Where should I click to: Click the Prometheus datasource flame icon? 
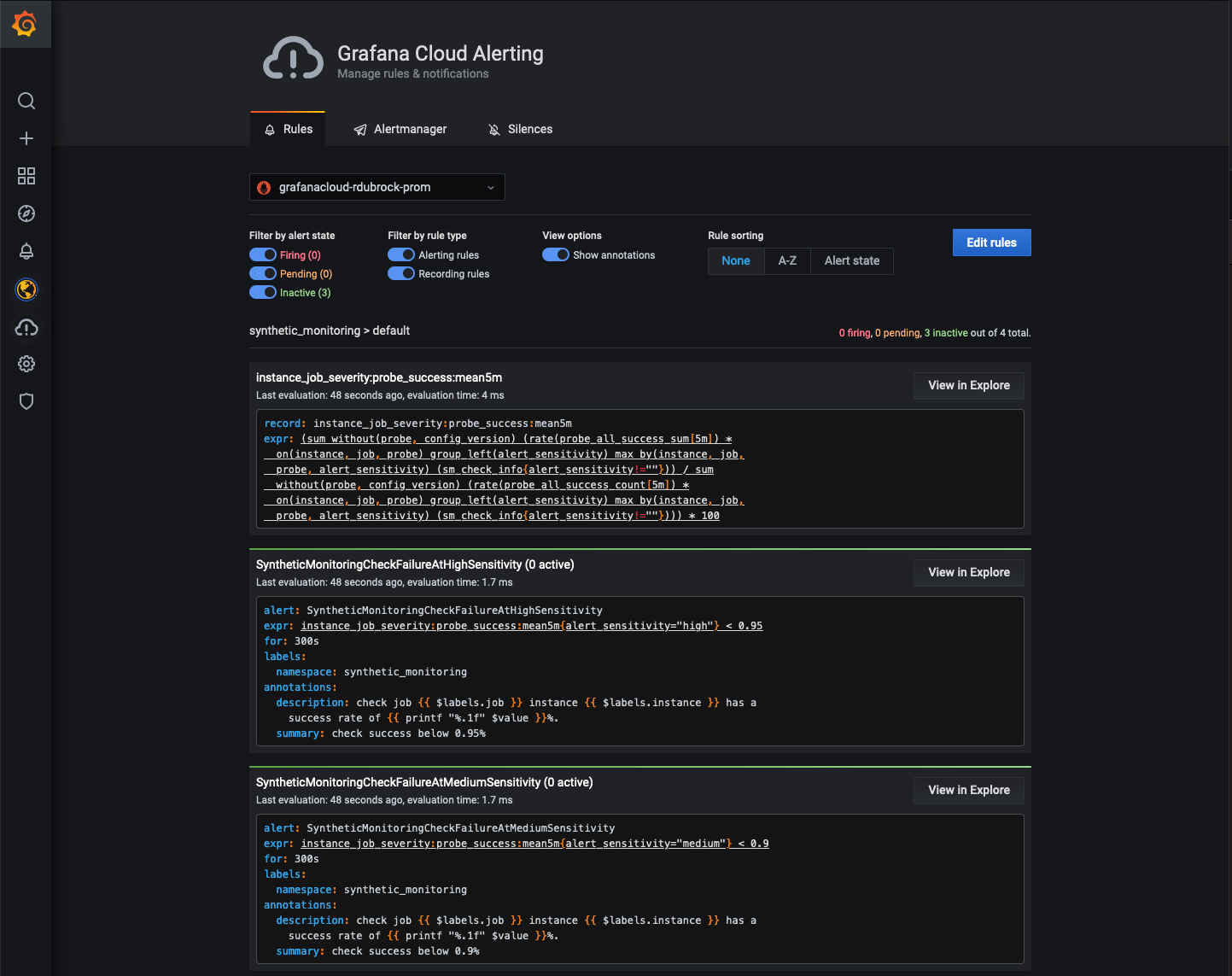tap(264, 188)
